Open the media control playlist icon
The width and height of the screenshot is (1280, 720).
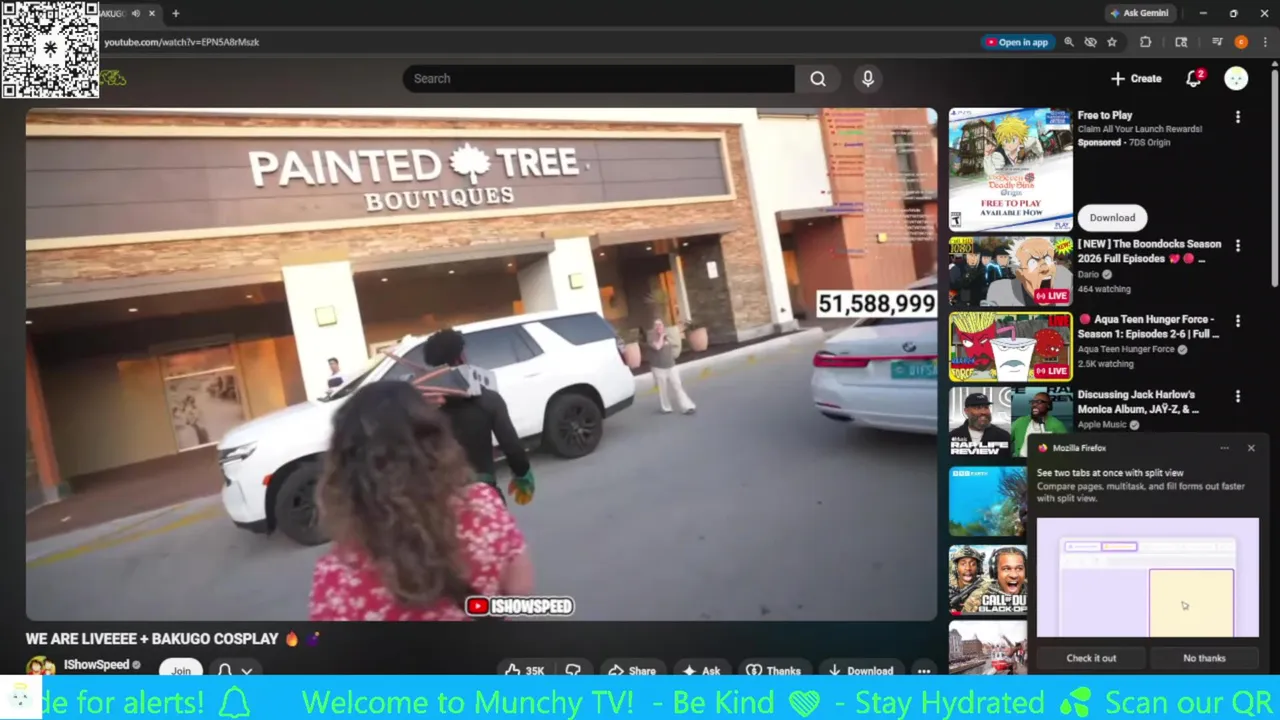point(1217,42)
